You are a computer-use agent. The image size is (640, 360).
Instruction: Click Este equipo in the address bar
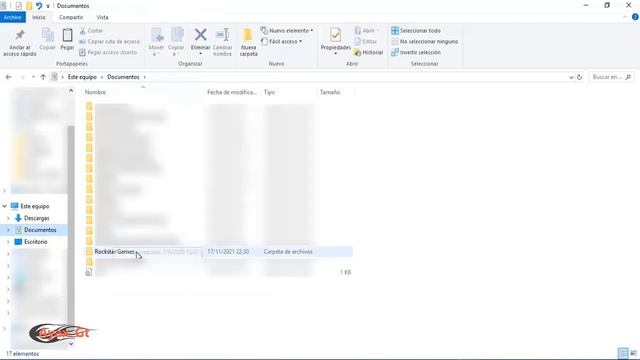coord(82,77)
